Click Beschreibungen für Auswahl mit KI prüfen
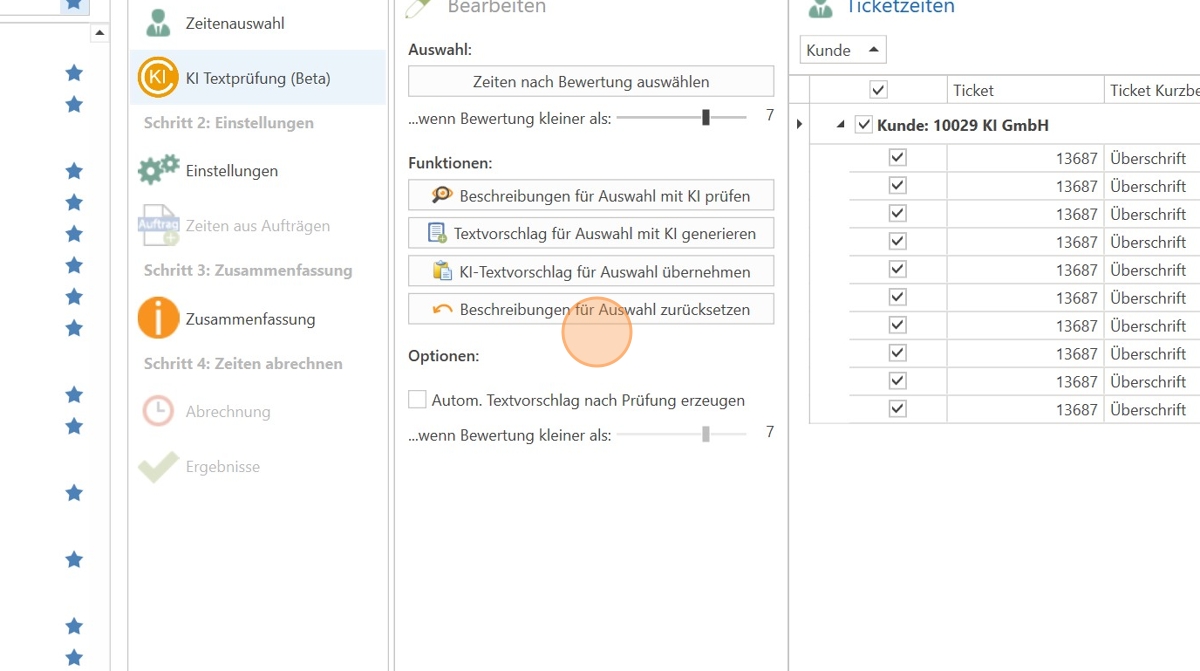This screenshot has height=671, width=1200. (x=591, y=196)
